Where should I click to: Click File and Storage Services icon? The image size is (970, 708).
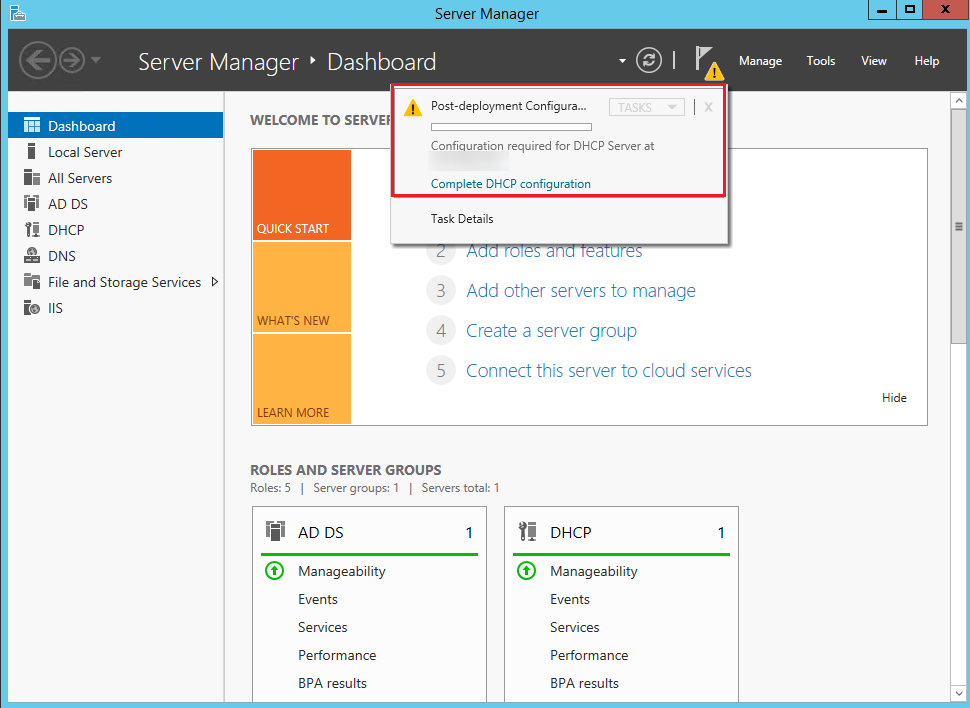[32, 282]
